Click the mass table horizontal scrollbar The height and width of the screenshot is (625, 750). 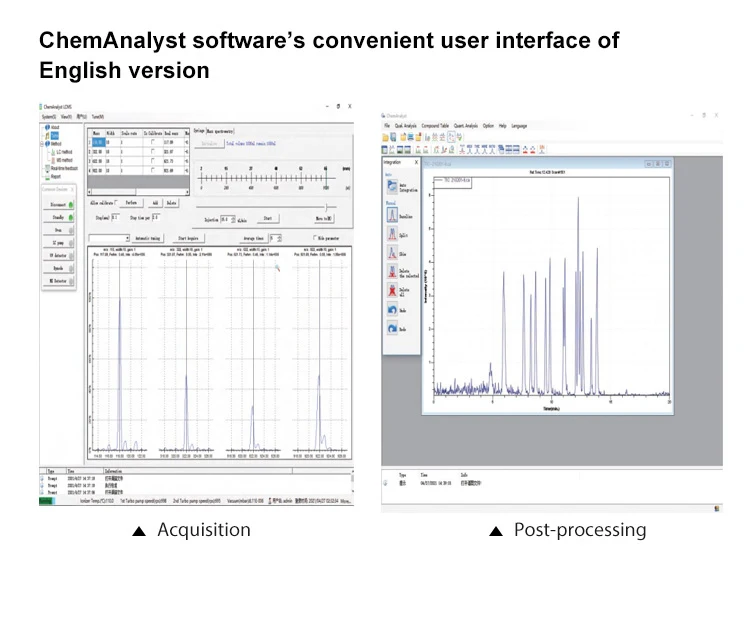(138, 192)
